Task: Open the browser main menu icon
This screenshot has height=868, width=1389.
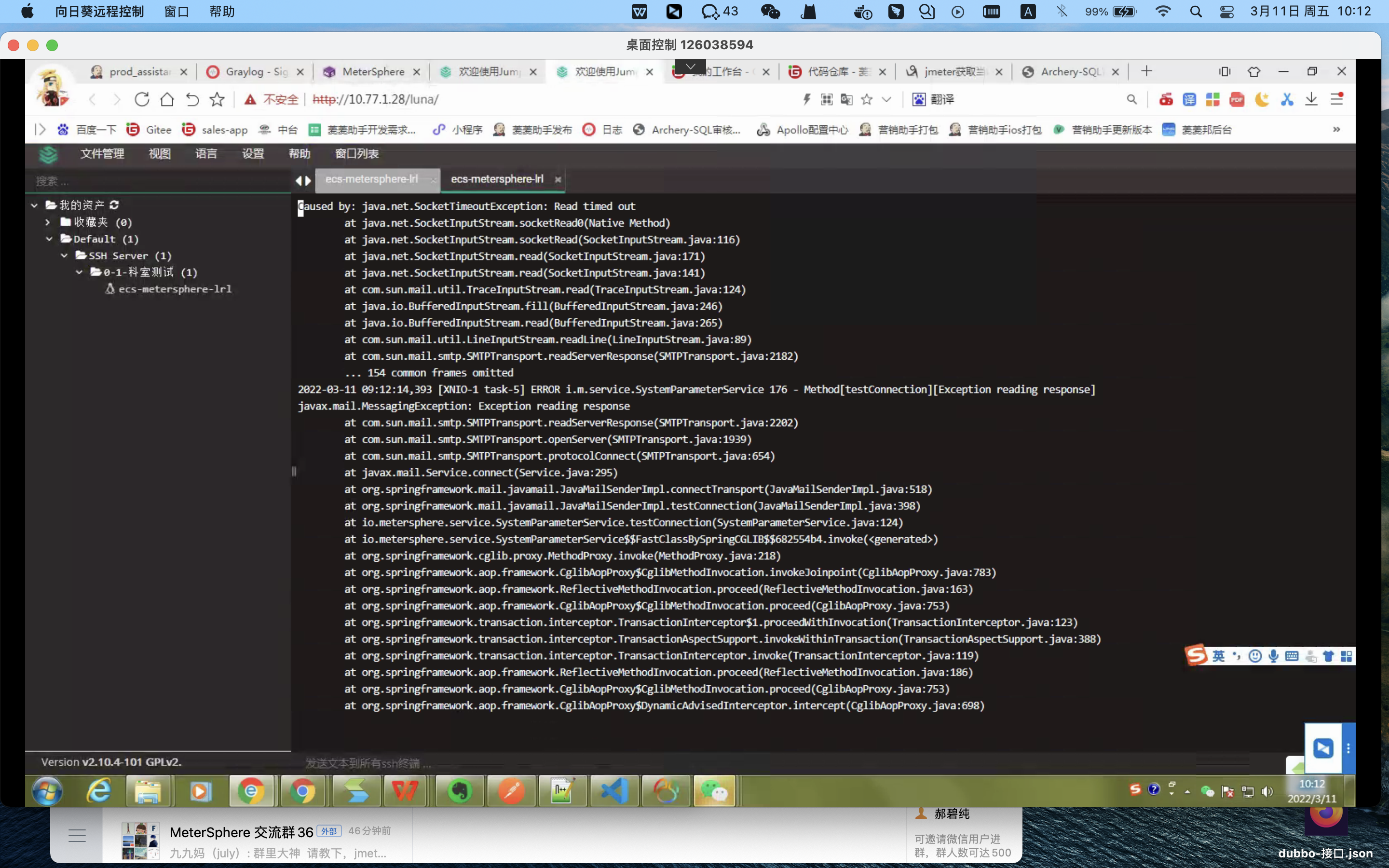Action: (x=1337, y=99)
